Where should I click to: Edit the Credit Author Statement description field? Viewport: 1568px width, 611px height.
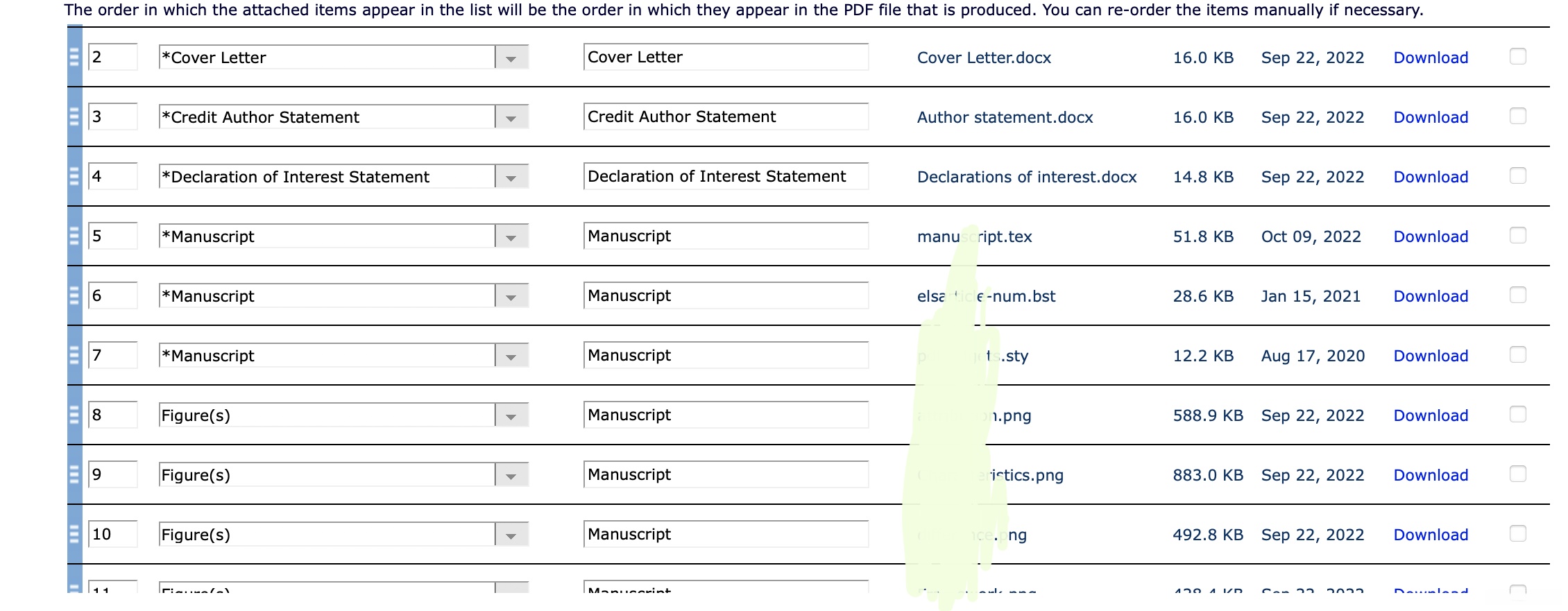point(725,117)
